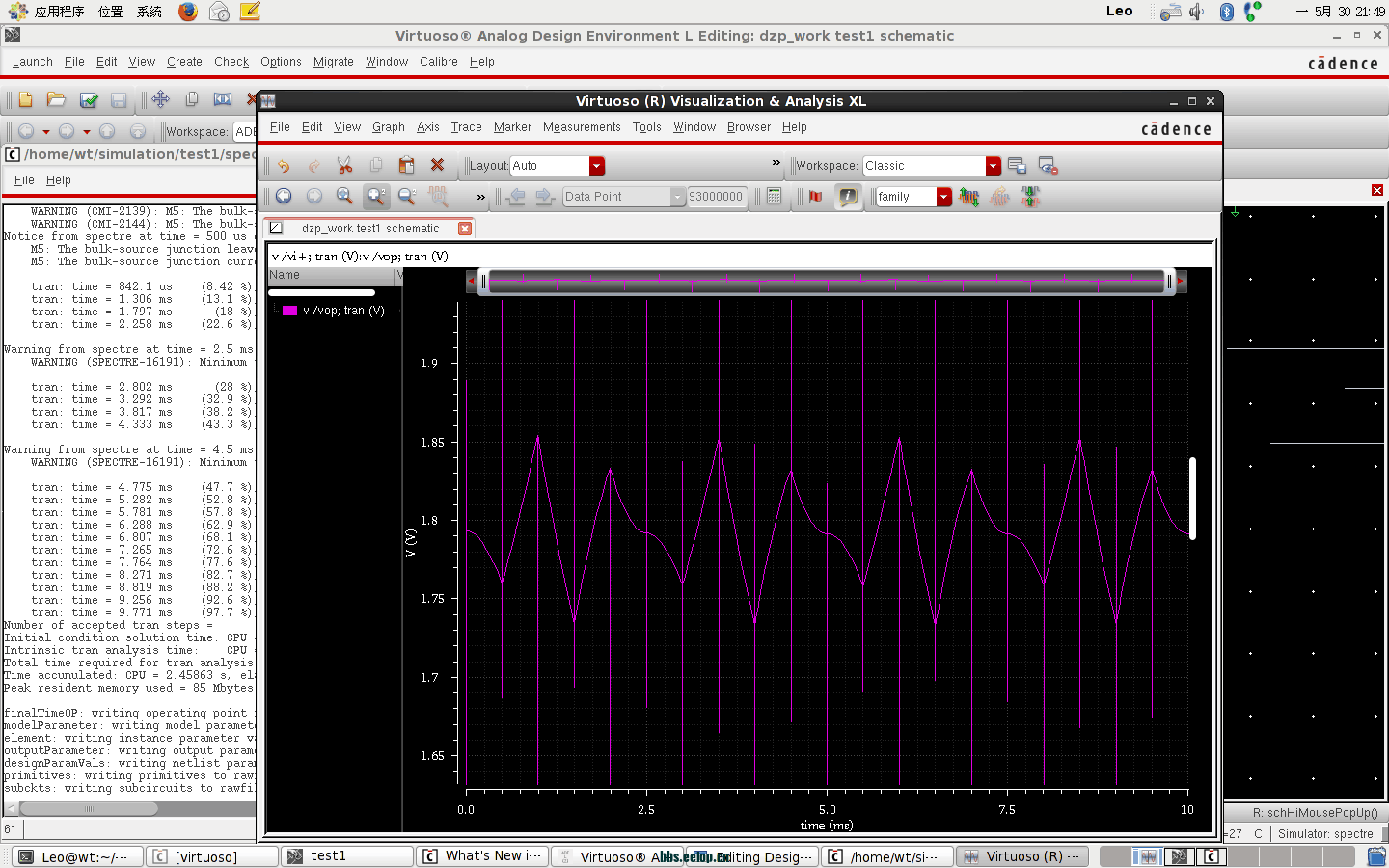Click the log window horizontal scrollbar
This screenshot has width=1389, height=868.
pyautogui.click(x=89, y=809)
